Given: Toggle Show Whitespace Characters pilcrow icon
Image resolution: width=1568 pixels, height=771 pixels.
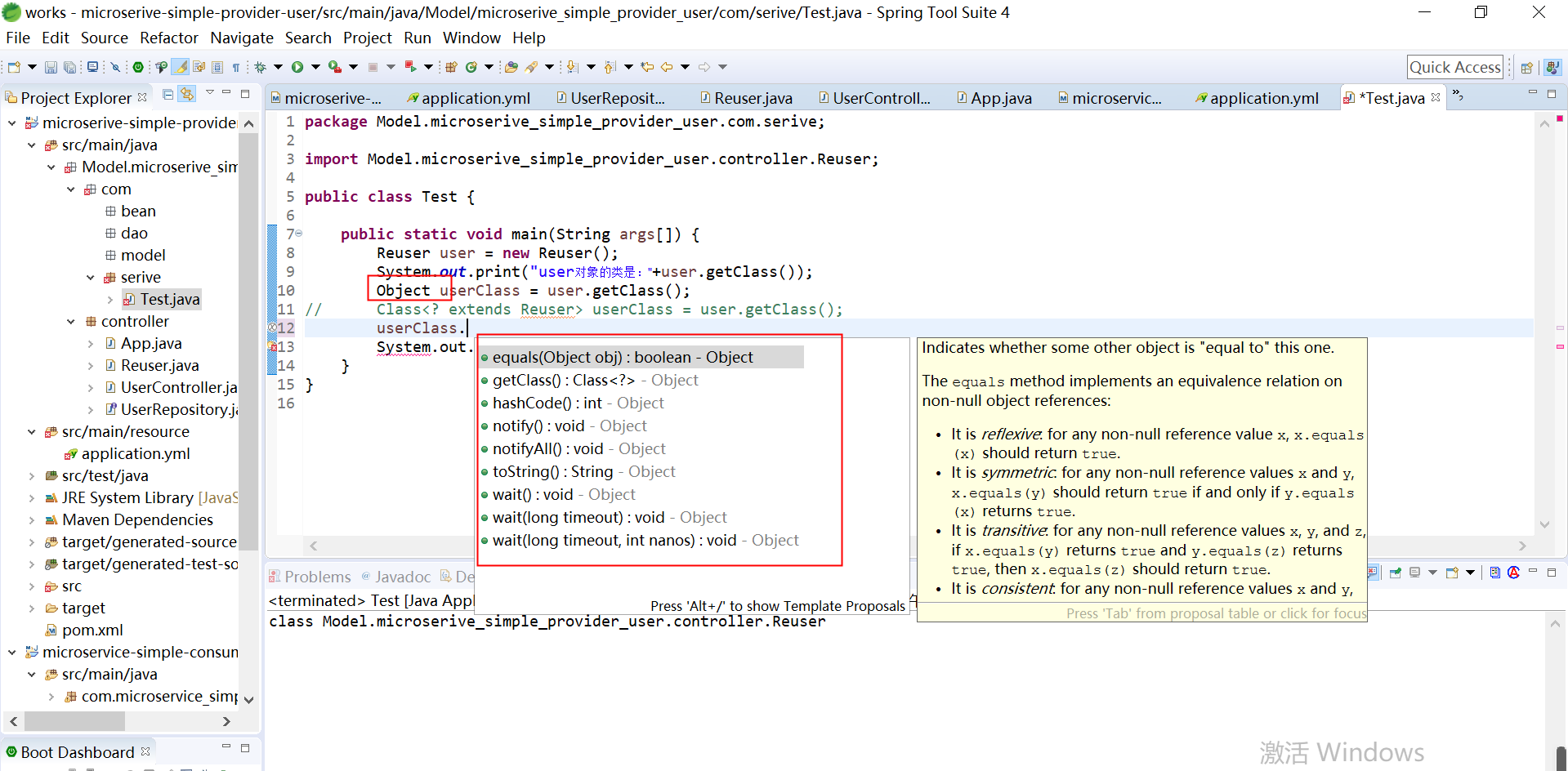Looking at the screenshot, I should (236, 67).
